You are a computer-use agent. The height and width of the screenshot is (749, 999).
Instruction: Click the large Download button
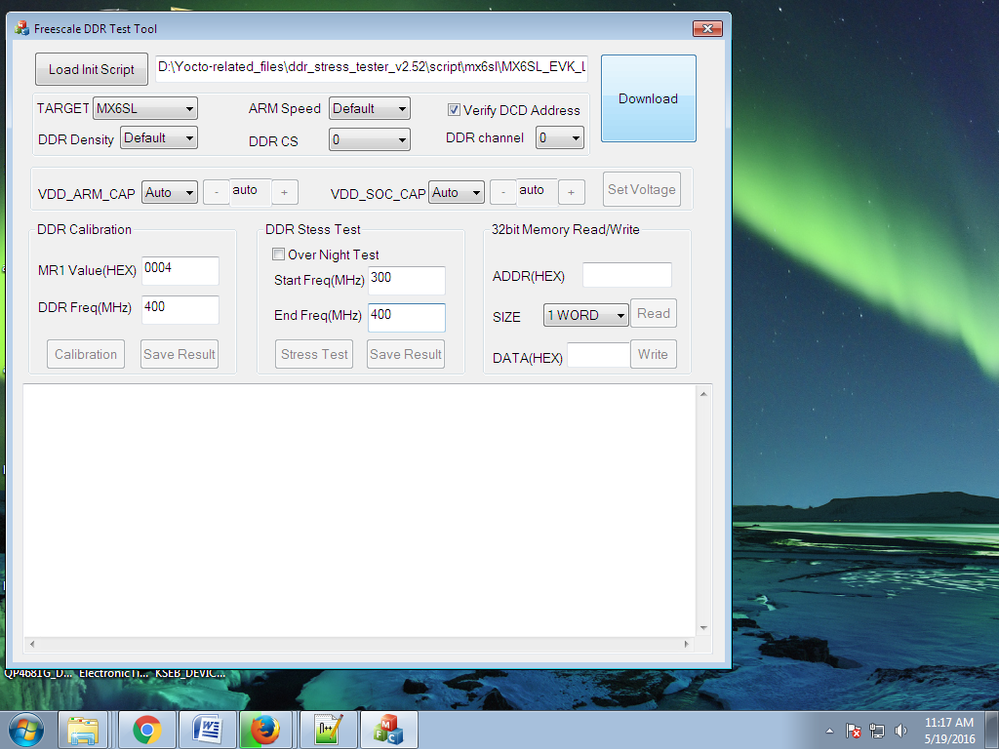pos(649,98)
